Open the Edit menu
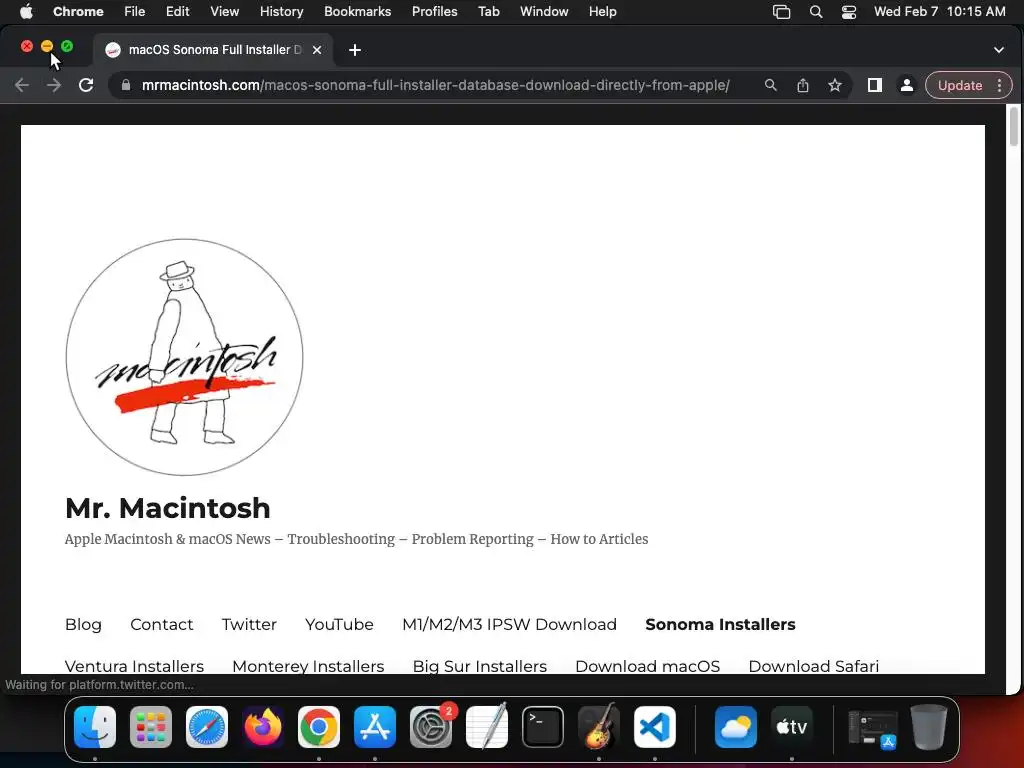 click(x=177, y=12)
